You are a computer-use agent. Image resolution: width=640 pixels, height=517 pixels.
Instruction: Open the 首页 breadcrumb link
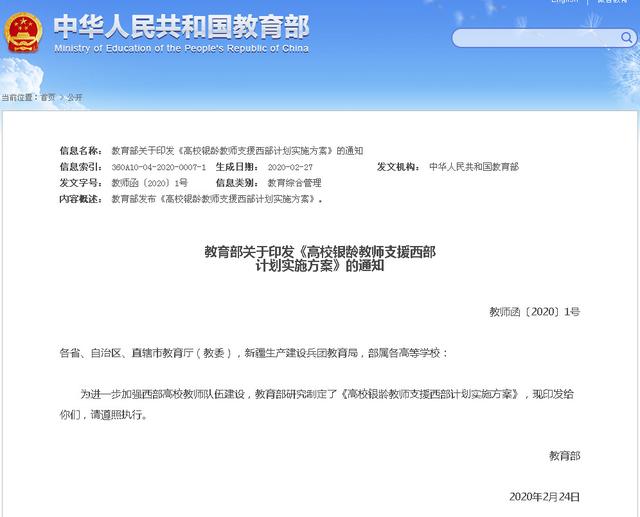[48, 97]
